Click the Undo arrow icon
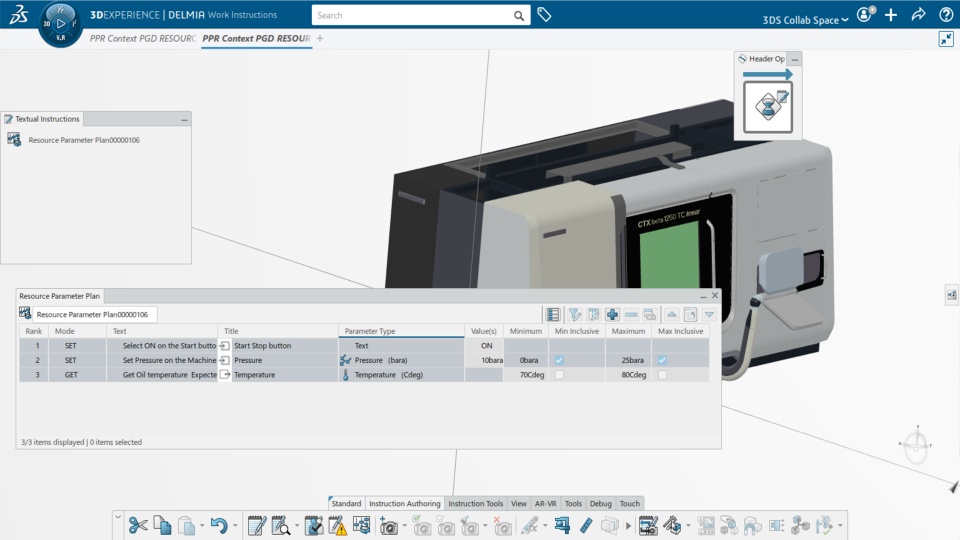The width and height of the screenshot is (960, 540). [218, 525]
